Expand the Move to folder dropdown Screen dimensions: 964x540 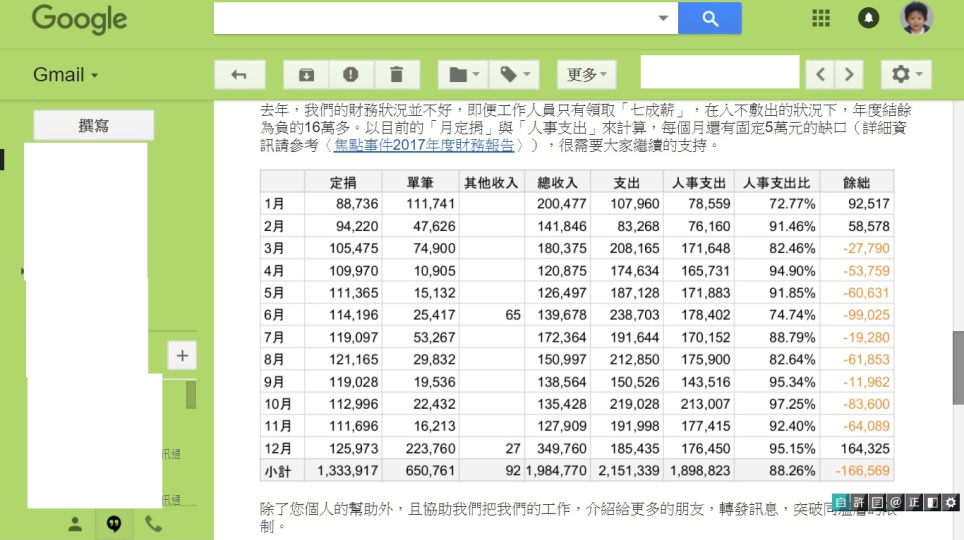pos(463,75)
